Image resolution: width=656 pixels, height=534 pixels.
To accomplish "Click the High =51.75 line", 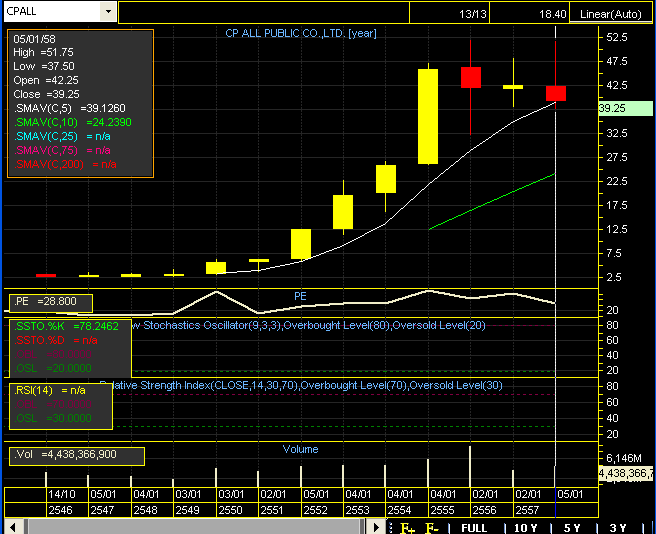I will 43,52.
